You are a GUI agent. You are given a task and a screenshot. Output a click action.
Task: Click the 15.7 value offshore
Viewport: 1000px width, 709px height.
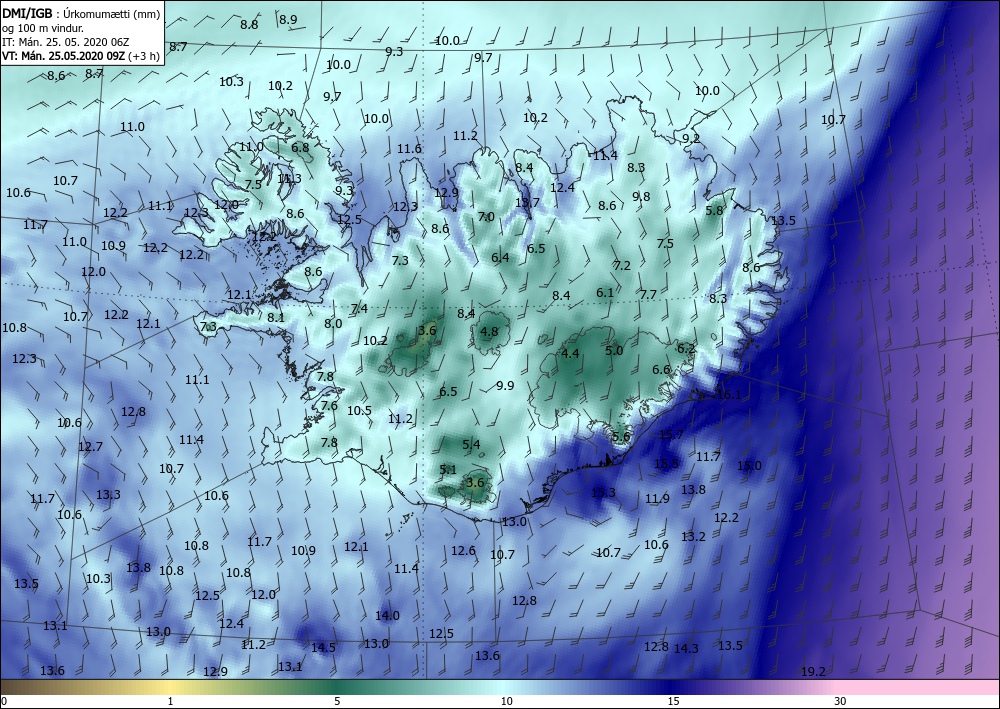click(x=671, y=435)
